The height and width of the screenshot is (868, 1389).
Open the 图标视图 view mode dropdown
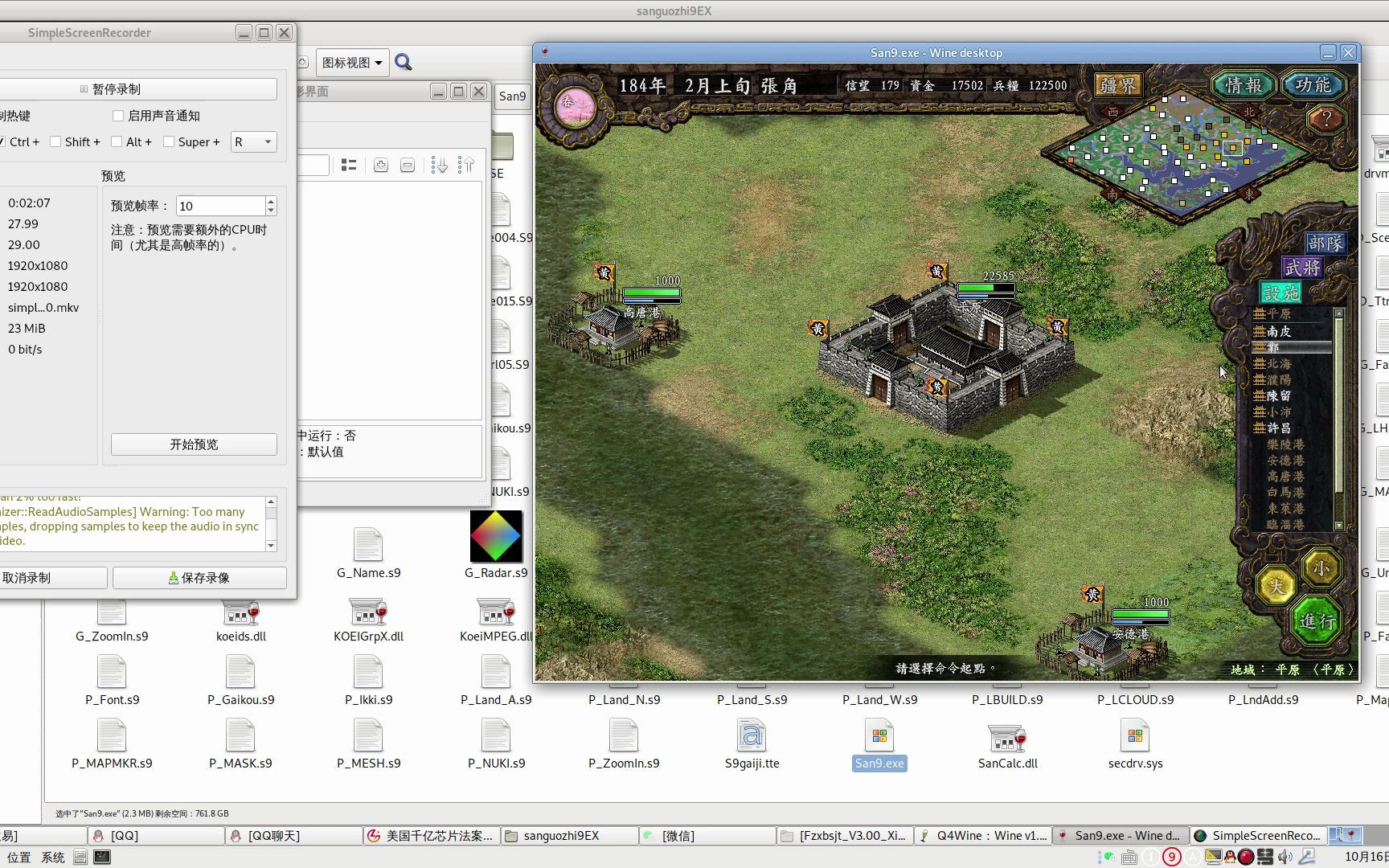pos(353,63)
